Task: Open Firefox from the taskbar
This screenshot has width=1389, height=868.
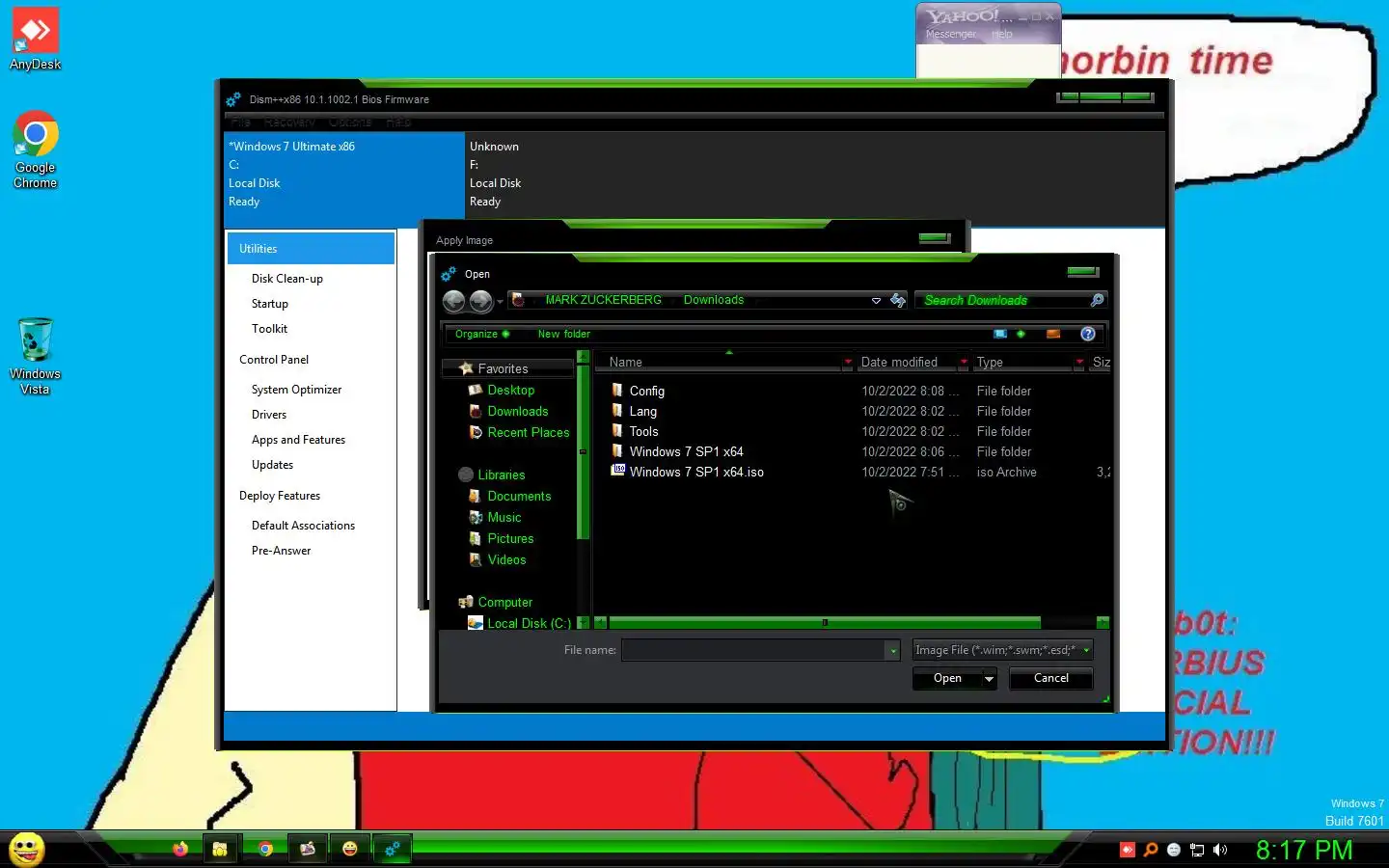Action: (180, 849)
